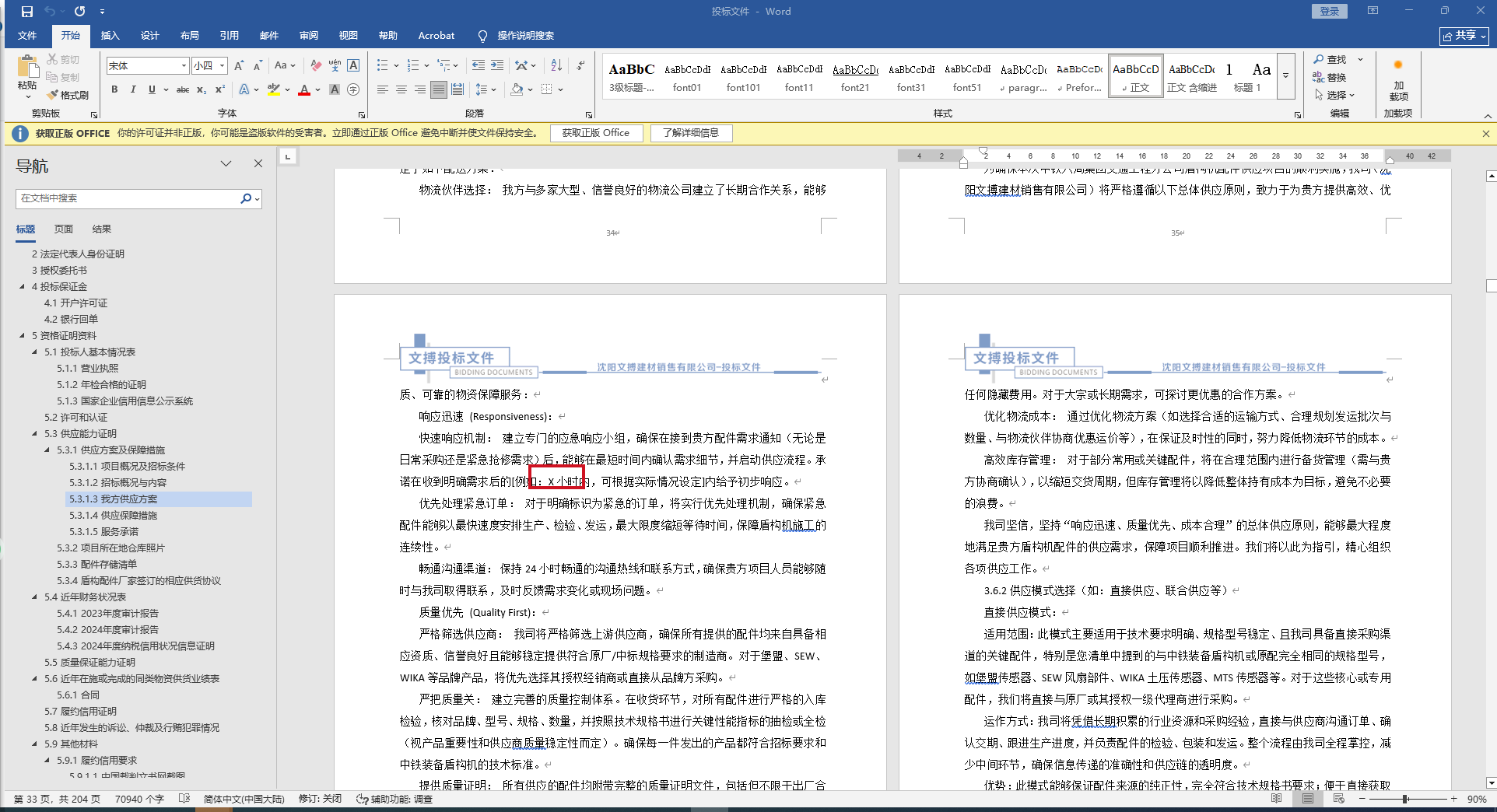Toggle italic formatting
Screen dimensions: 1497x812
tap(133, 89)
